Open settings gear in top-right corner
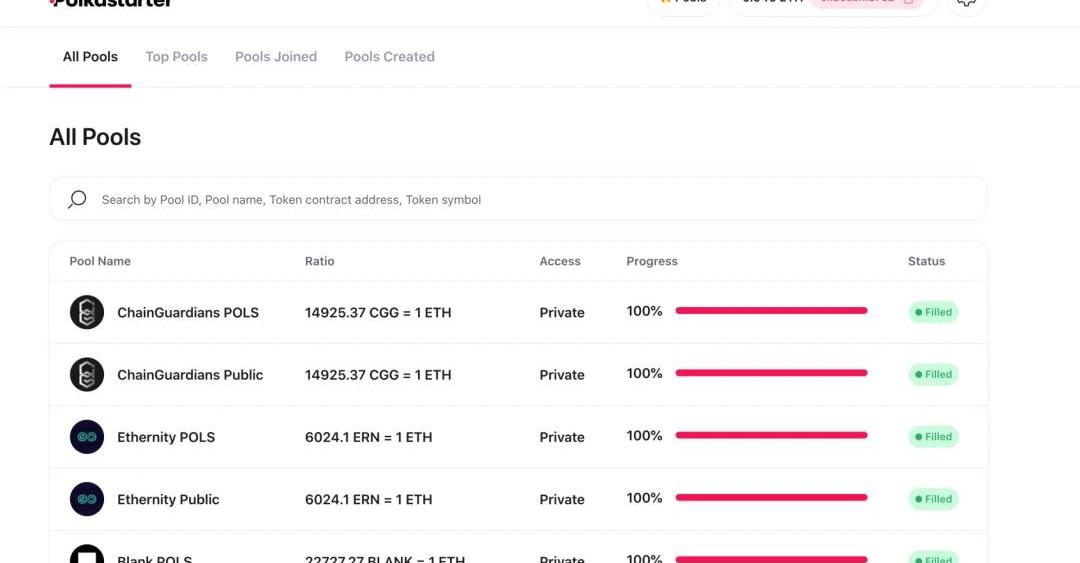This screenshot has width=1080, height=563. coord(966,3)
